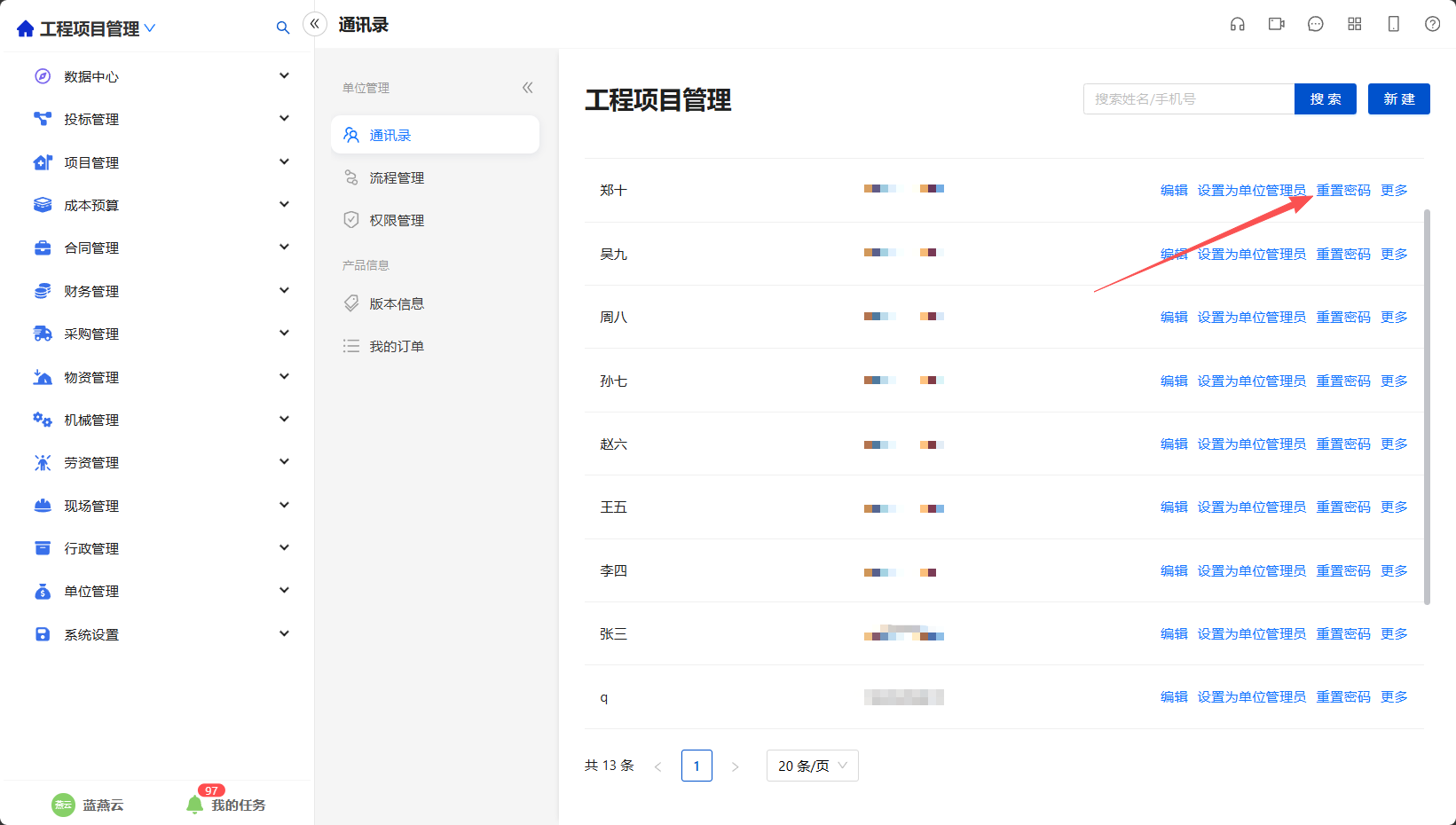
Task: Click the 劳资管理 person icon
Action: click(x=43, y=462)
